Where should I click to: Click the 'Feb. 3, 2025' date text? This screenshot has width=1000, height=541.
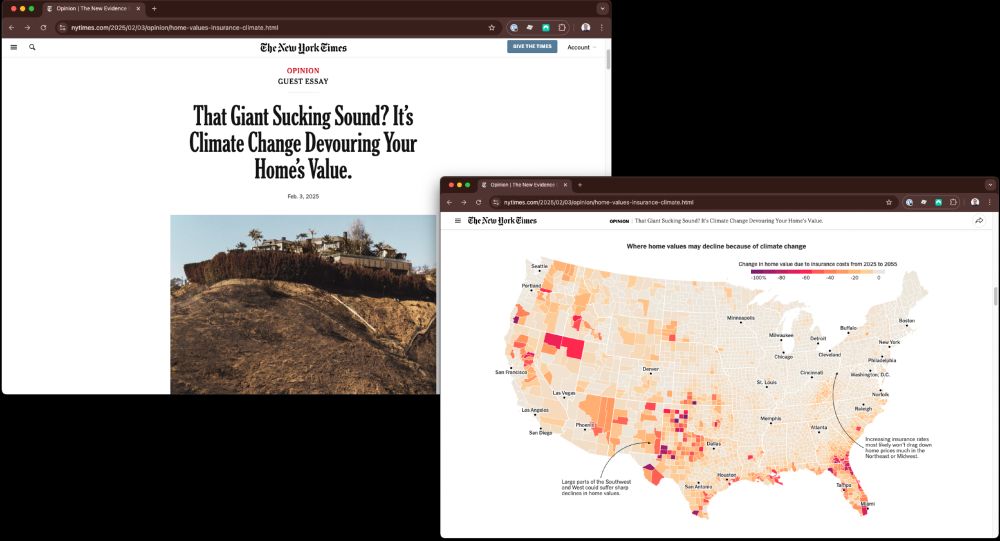coord(303,196)
